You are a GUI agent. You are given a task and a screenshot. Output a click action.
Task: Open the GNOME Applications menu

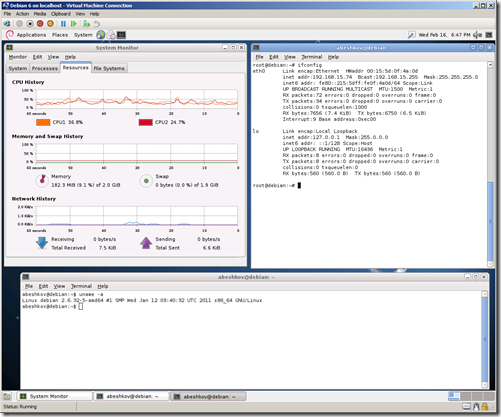click(31, 35)
